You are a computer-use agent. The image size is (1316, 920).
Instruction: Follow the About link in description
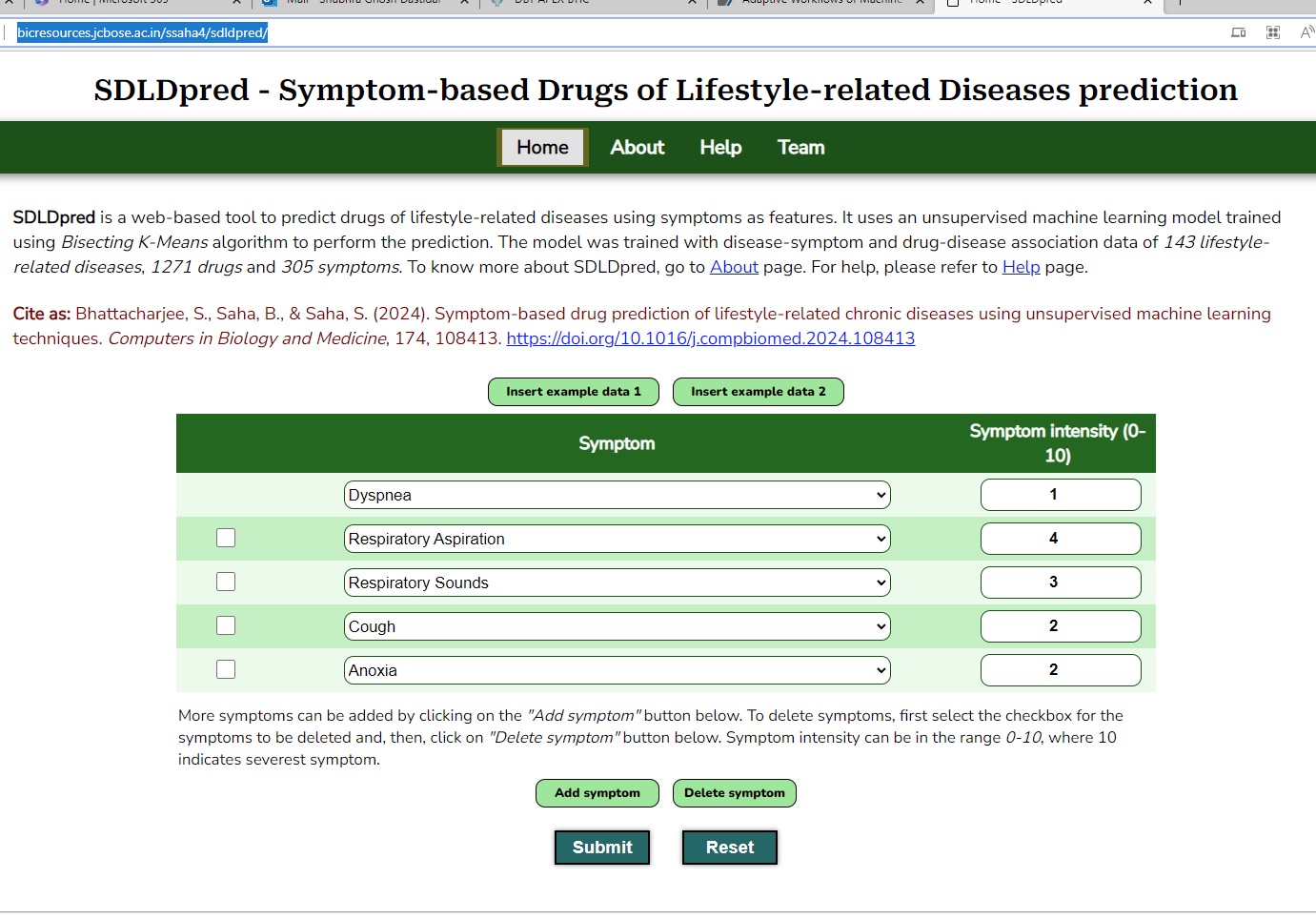click(734, 267)
